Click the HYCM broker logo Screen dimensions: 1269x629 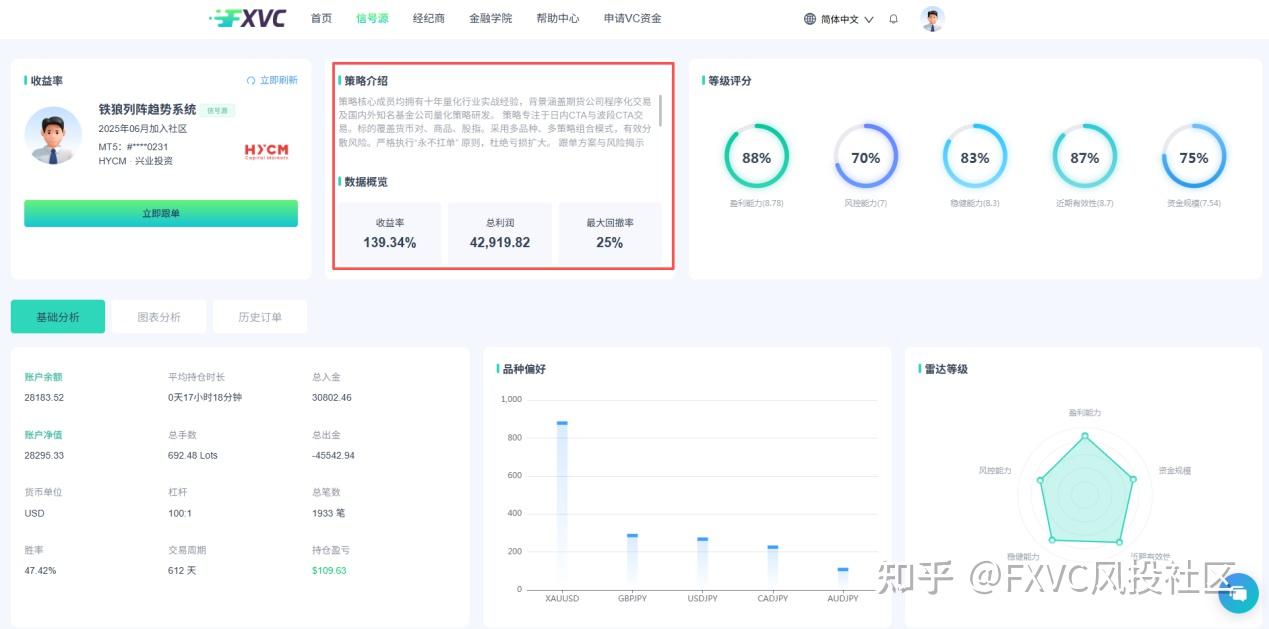(266, 151)
